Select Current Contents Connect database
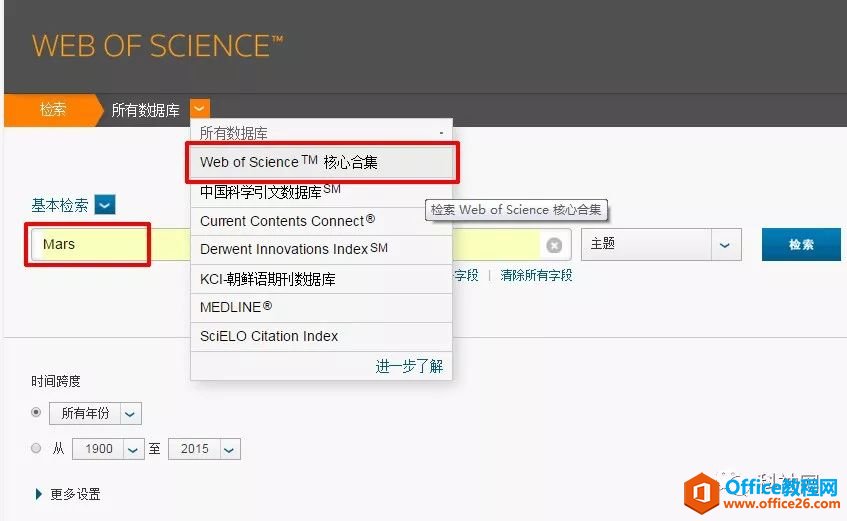 pyautogui.click(x=321, y=221)
